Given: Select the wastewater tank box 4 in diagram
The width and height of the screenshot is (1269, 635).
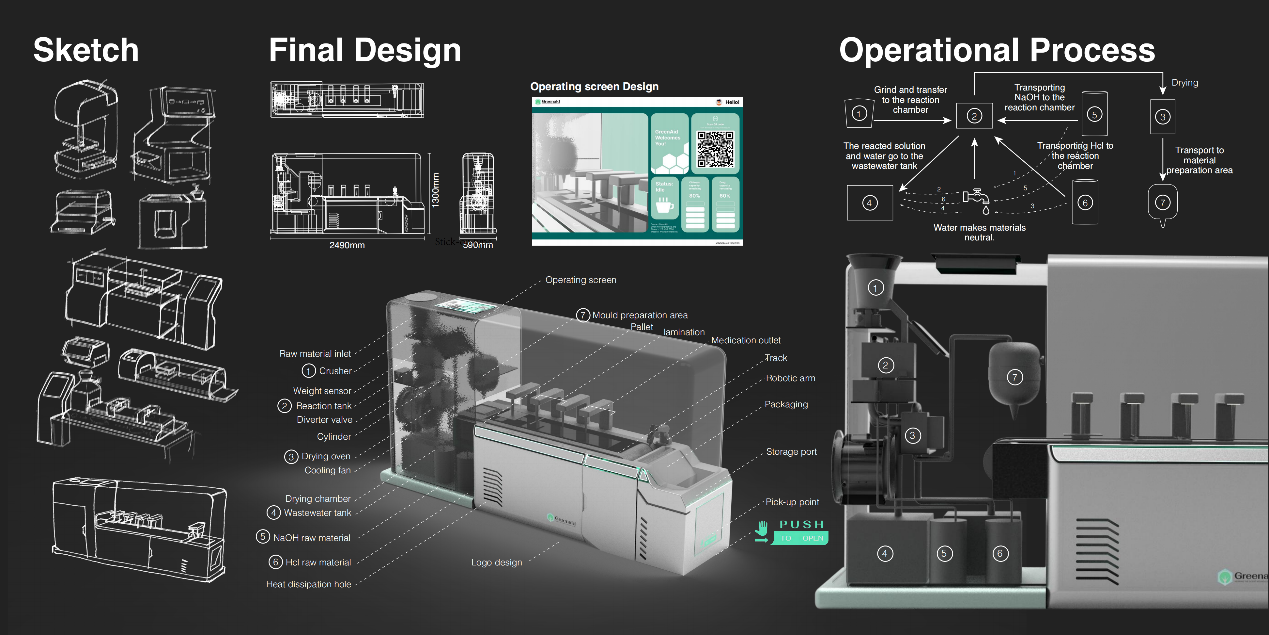Looking at the screenshot, I should [x=870, y=202].
